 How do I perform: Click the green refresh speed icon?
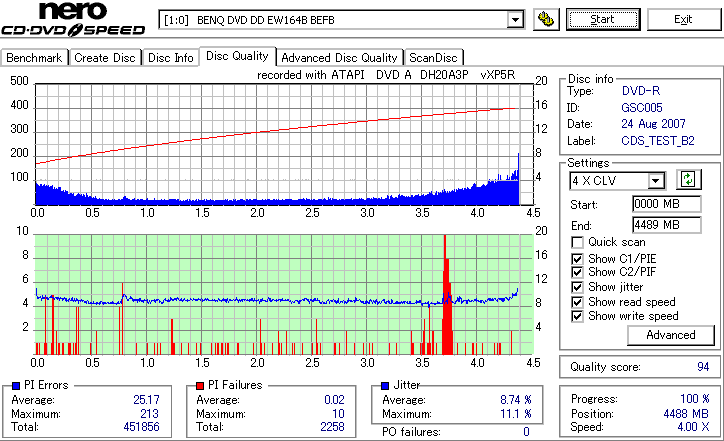(x=688, y=179)
